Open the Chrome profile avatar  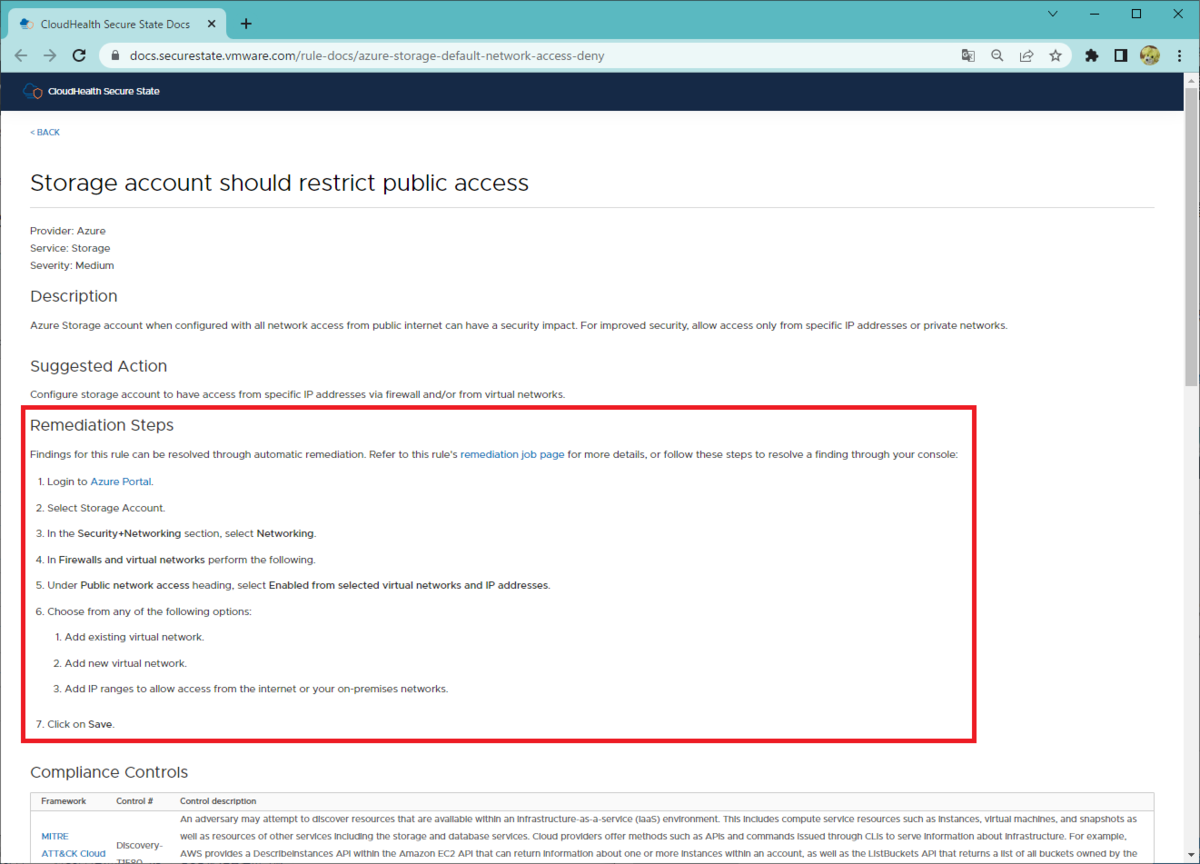1150,56
